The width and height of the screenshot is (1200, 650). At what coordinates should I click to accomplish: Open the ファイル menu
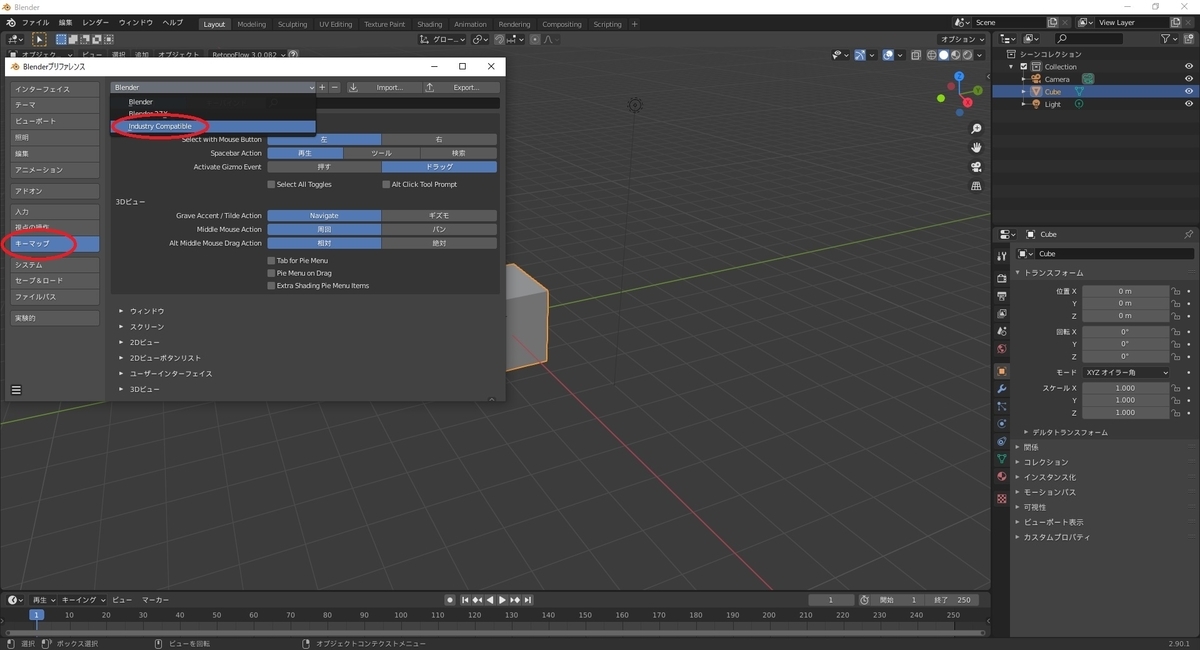35,22
